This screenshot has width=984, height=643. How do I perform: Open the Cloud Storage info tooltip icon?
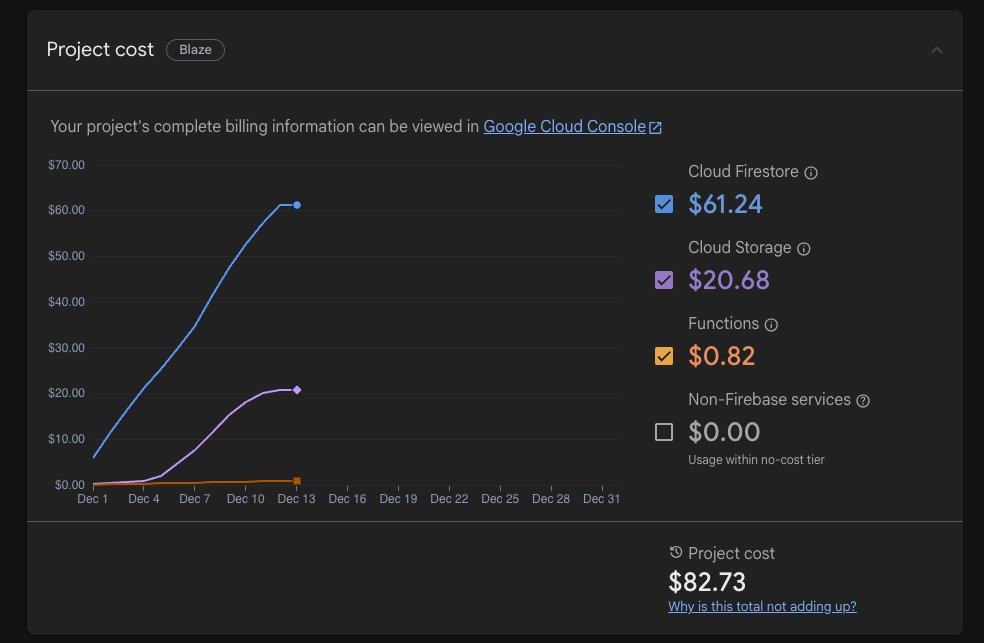click(804, 248)
